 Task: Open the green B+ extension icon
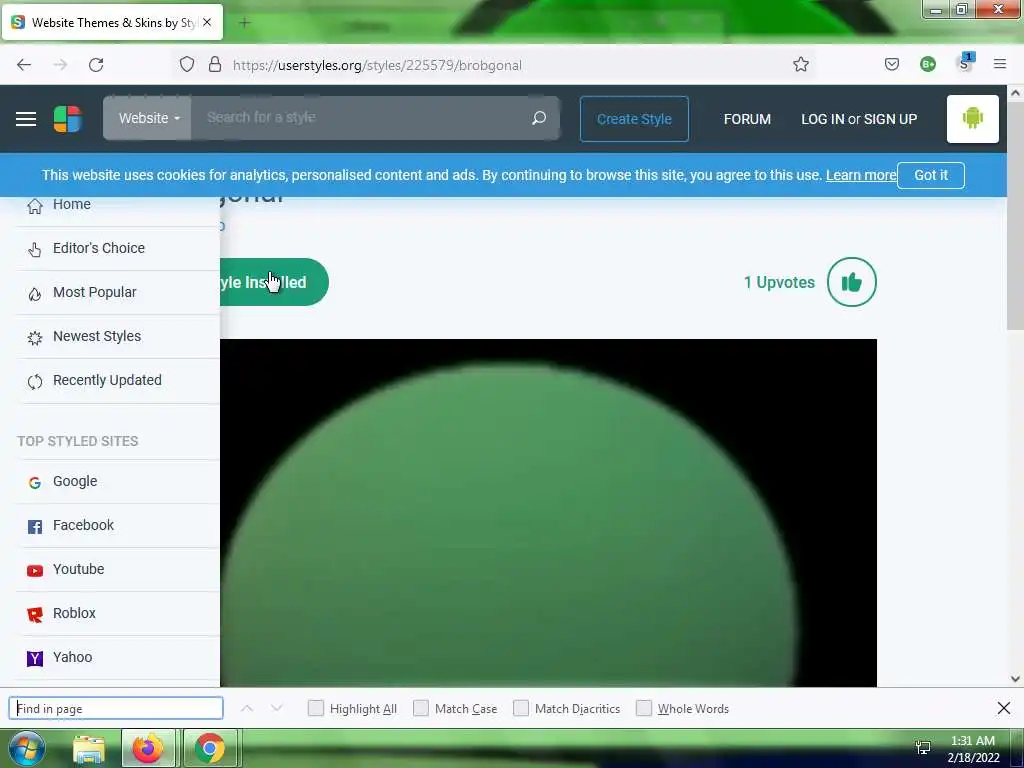tap(927, 64)
